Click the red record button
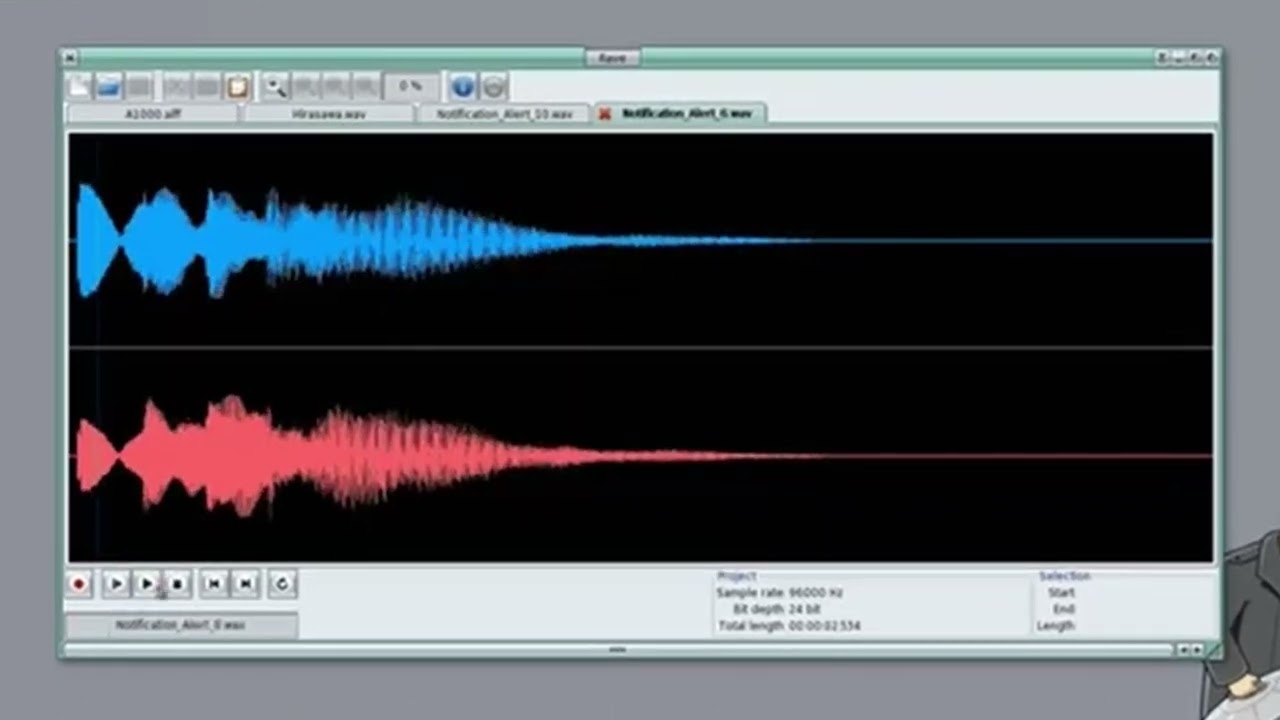Screen dimensions: 1280x720 (79, 584)
